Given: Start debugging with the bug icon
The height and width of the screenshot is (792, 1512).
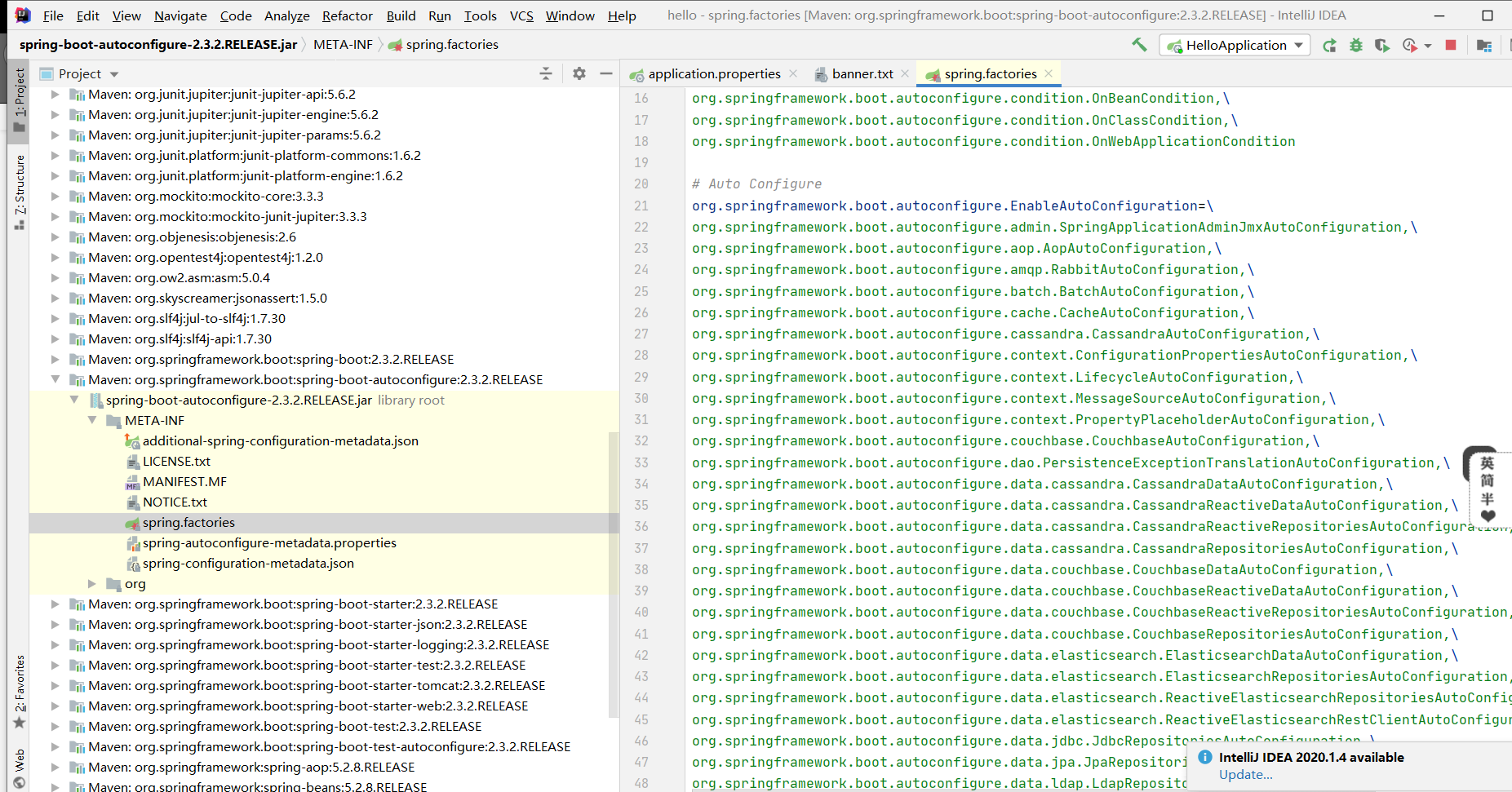Looking at the screenshot, I should (1356, 45).
